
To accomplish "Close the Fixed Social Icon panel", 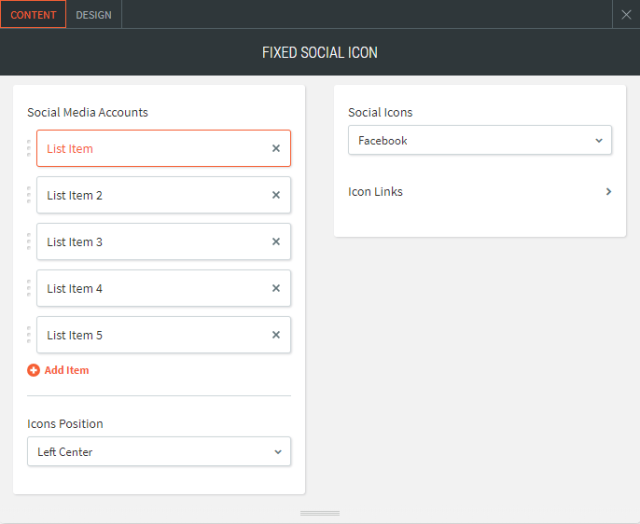I will [x=625, y=14].
